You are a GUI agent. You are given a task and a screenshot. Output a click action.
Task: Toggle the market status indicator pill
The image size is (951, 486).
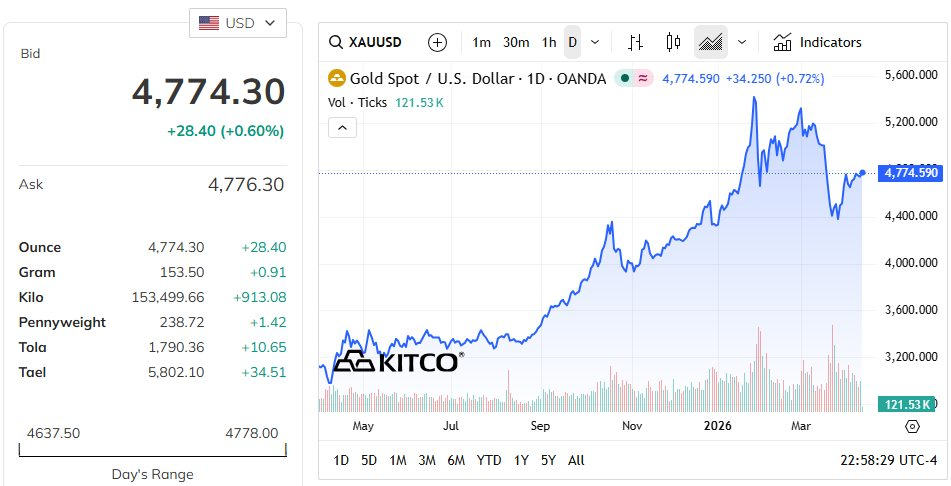coord(634,78)
